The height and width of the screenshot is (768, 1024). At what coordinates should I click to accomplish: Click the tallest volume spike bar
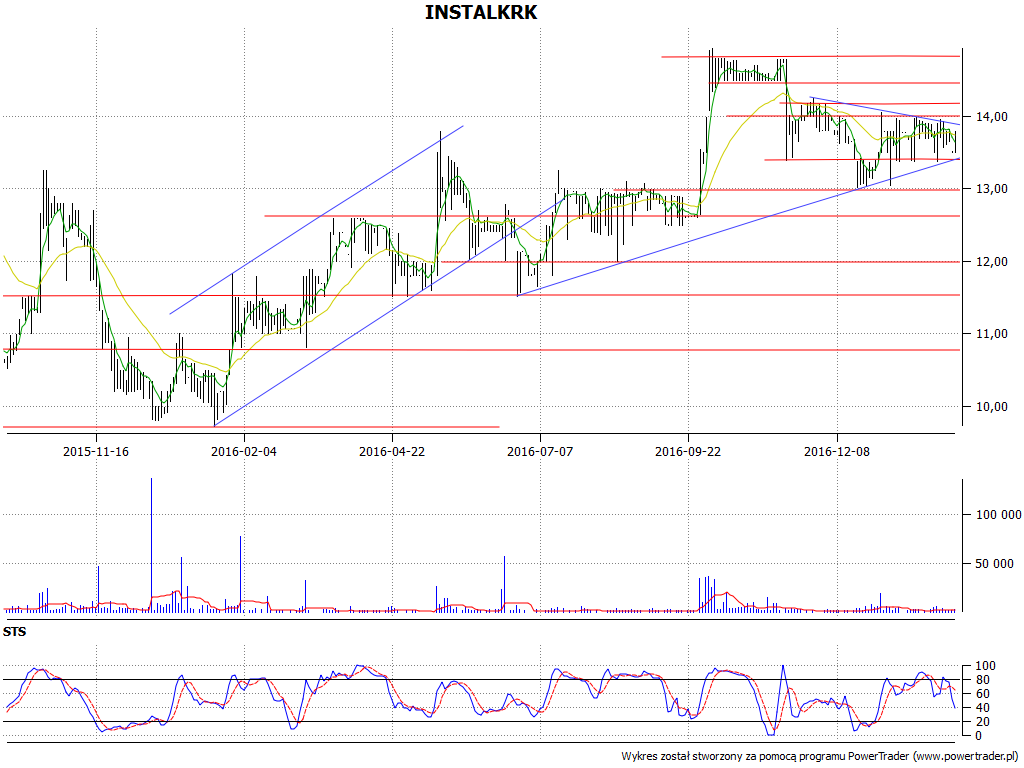coord(152,545)
